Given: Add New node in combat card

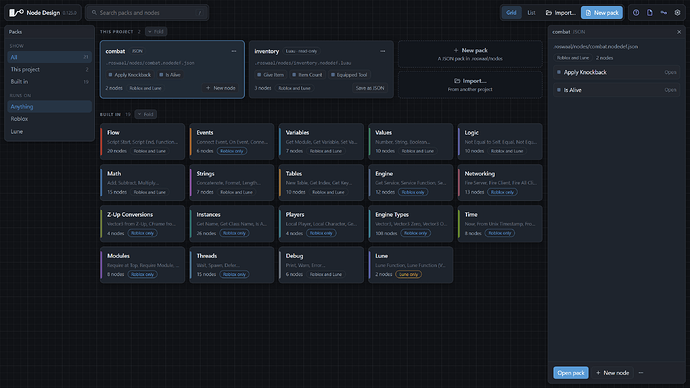Looking at the screenshot, I should [220, 88].
